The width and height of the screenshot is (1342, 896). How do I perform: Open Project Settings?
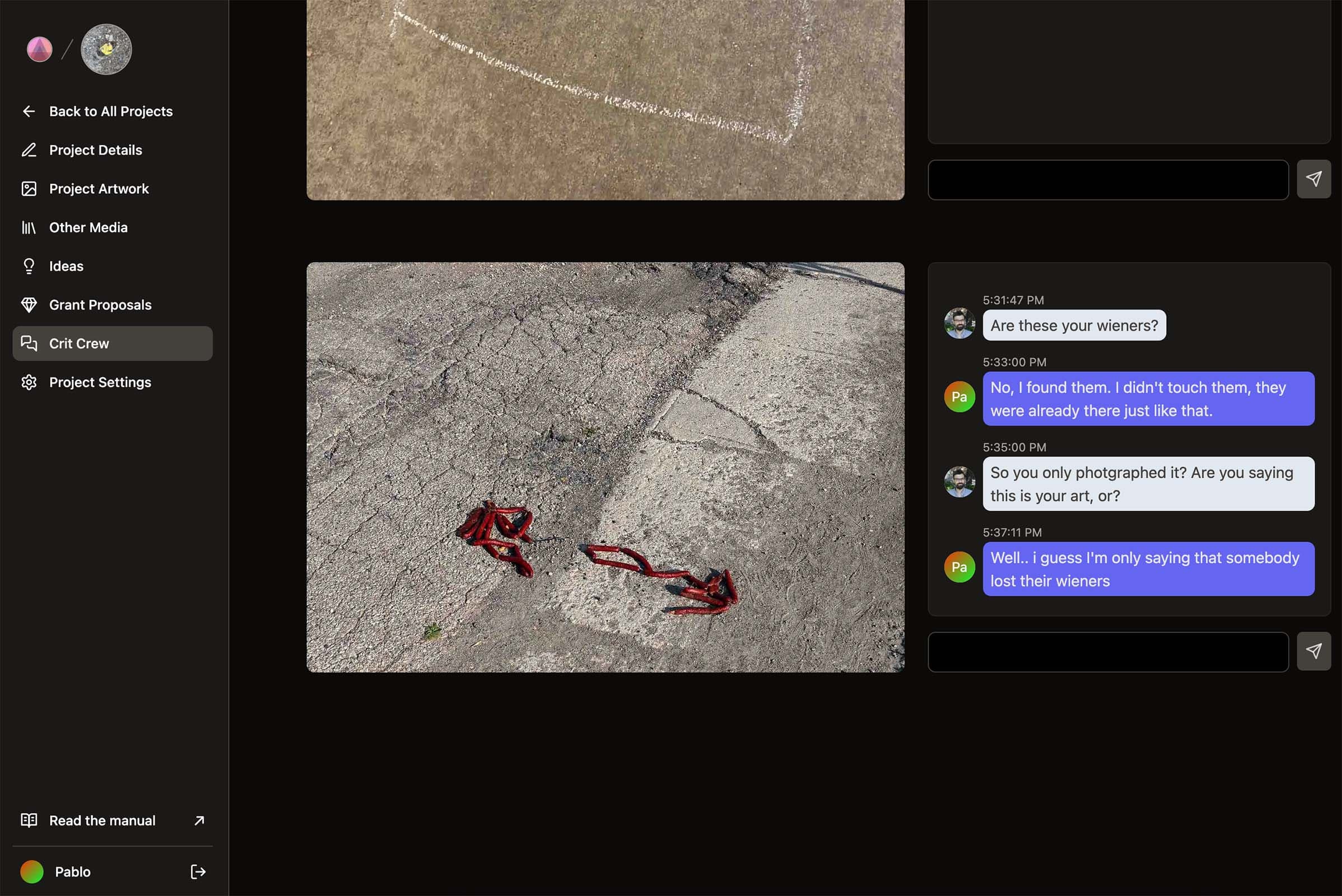(100, 382)
